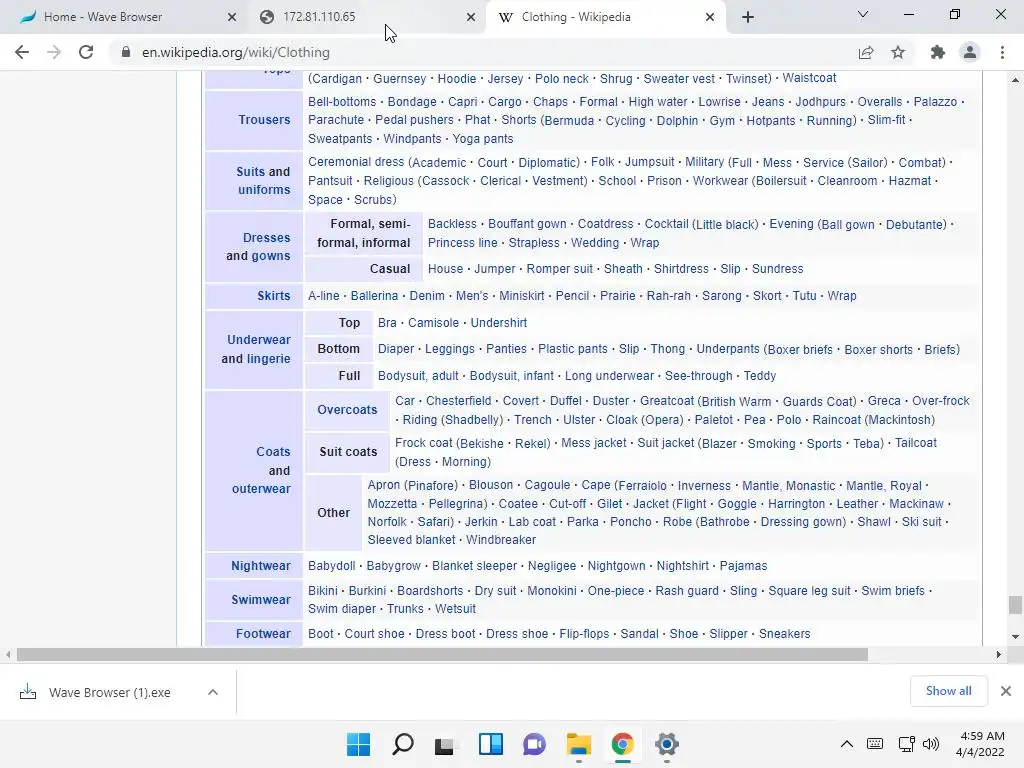The image size is (1024, 768).
Task: Click the scroll right arrow
Action: coord(998,654)
